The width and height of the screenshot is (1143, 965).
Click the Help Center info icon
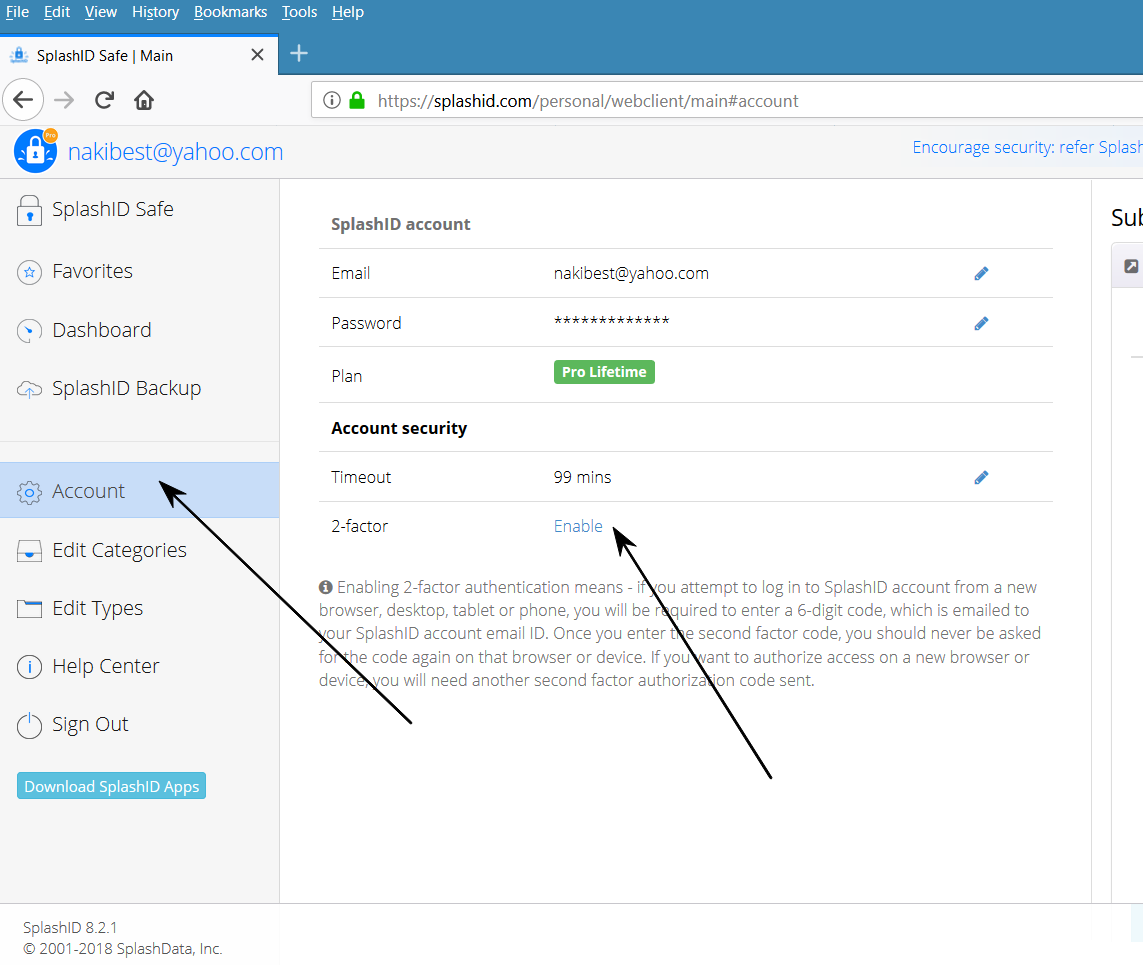tap(29, 667)
